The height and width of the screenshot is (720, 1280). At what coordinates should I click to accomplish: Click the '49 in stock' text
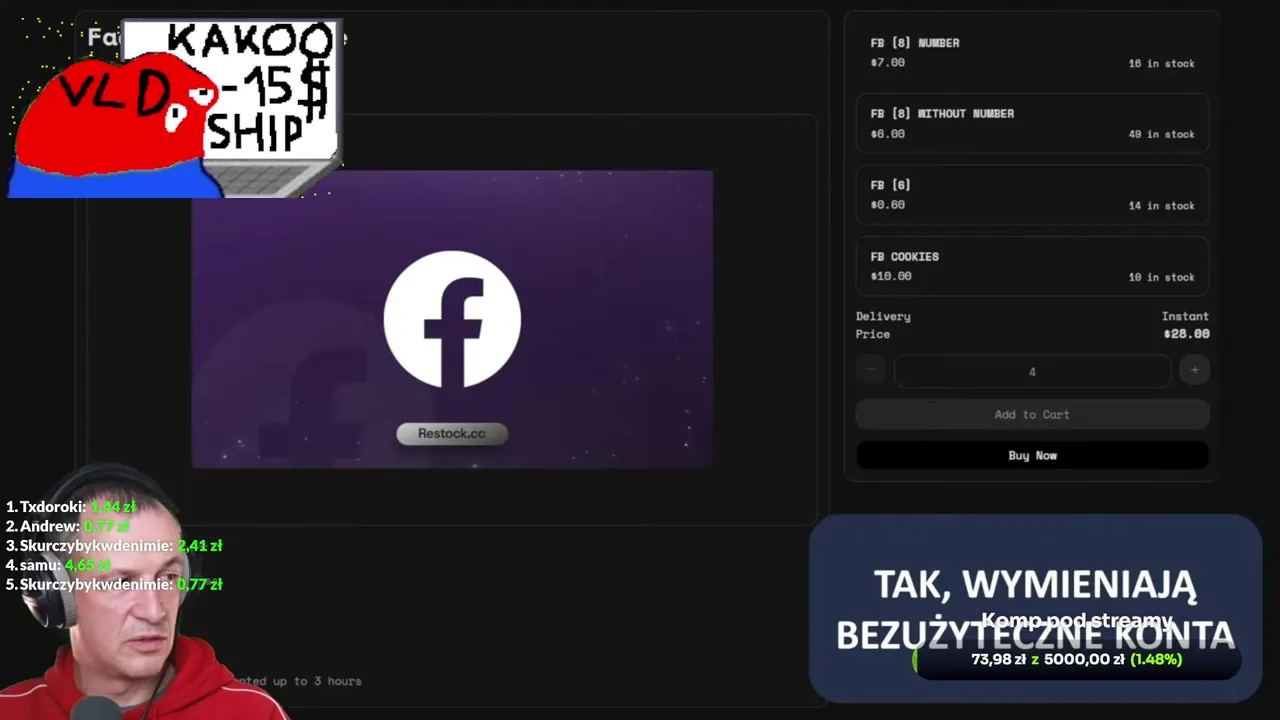click(1161, 134)
